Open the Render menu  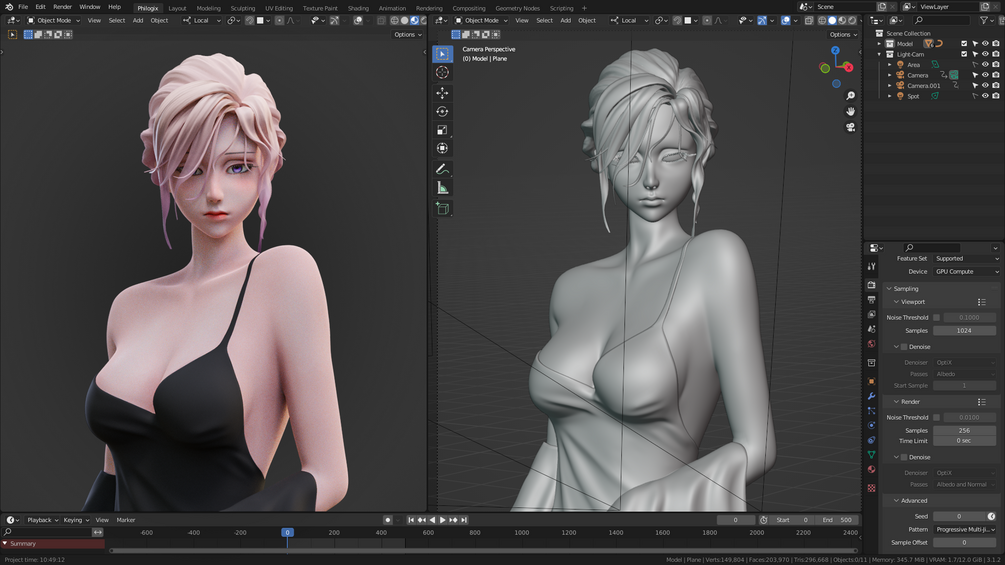(62, 7)
